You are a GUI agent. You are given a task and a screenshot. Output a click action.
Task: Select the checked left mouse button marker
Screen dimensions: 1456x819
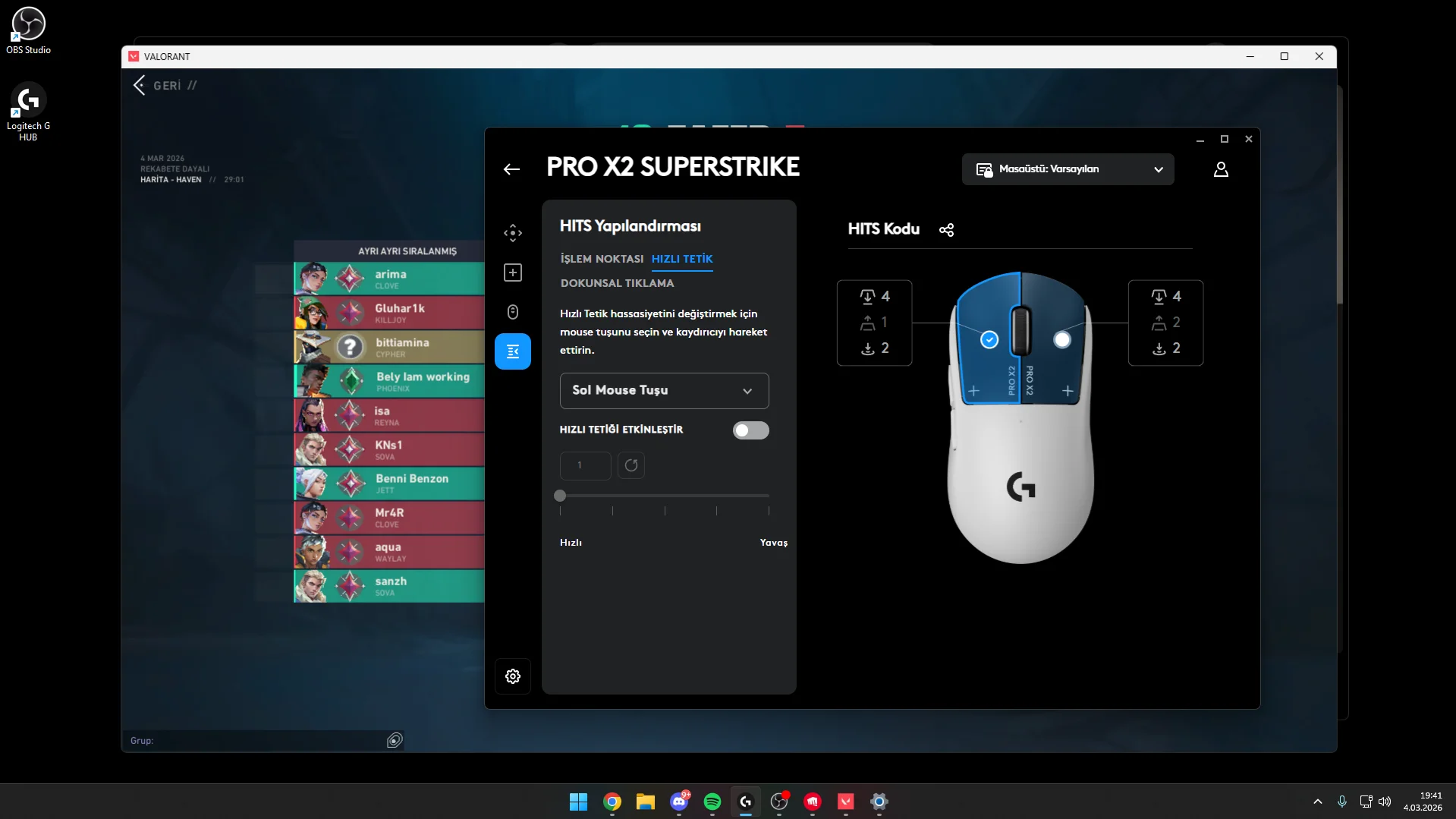pos(989,340)
